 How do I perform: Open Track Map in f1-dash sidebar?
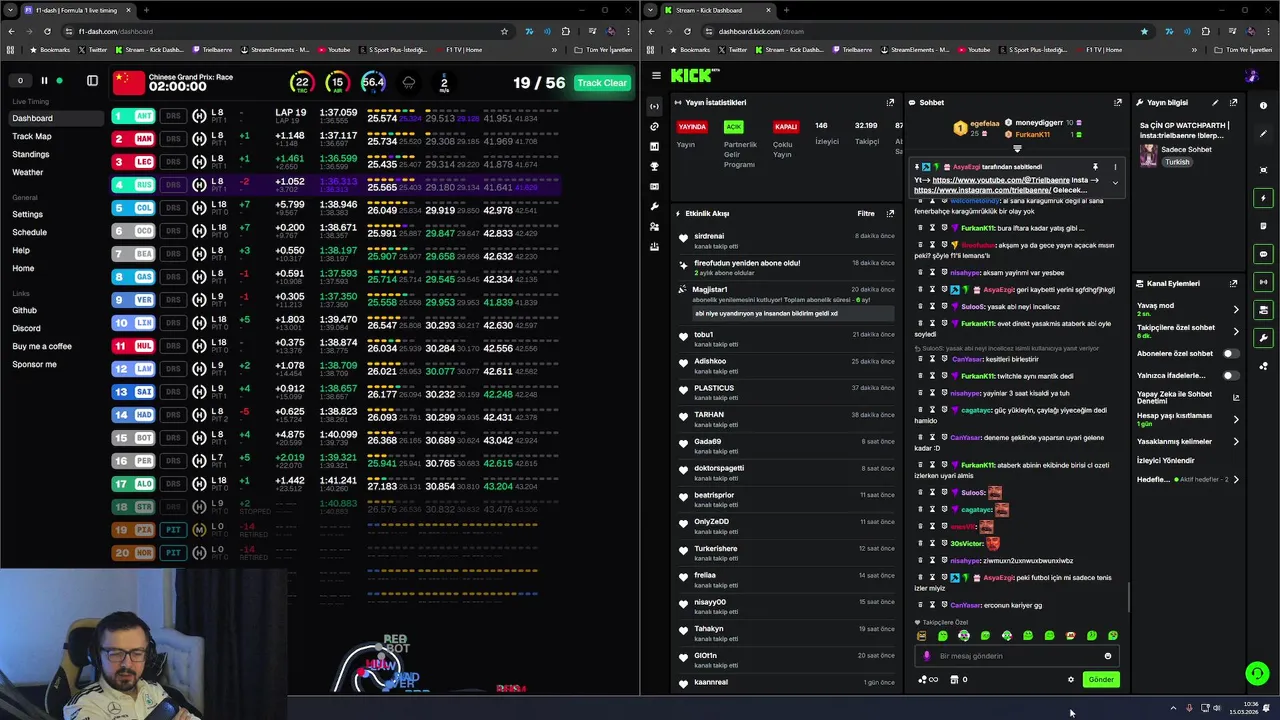[32, 136]
